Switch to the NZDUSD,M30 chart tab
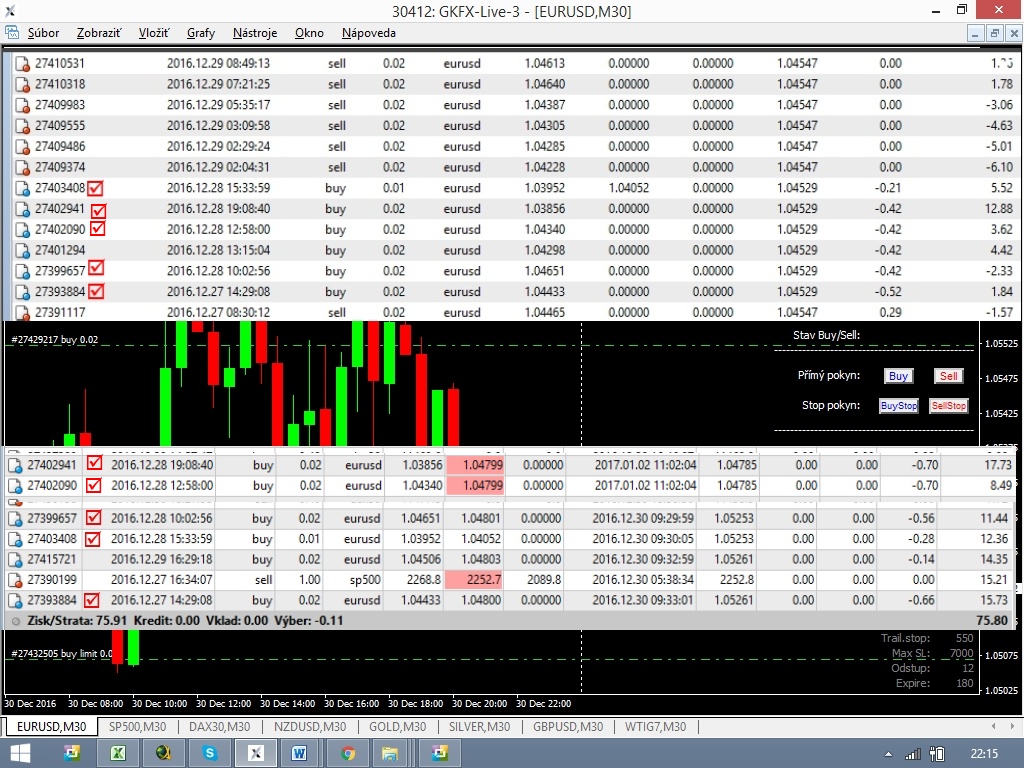 tap(310, 726)
